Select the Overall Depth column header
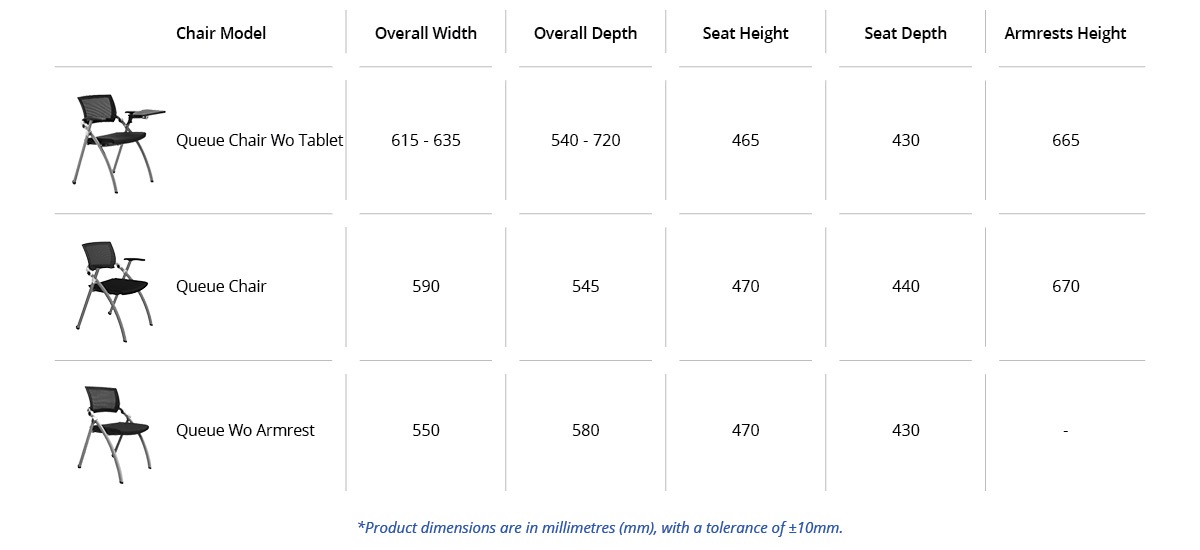Screen dimensions: 1200x550 click(x=585, y=33)
